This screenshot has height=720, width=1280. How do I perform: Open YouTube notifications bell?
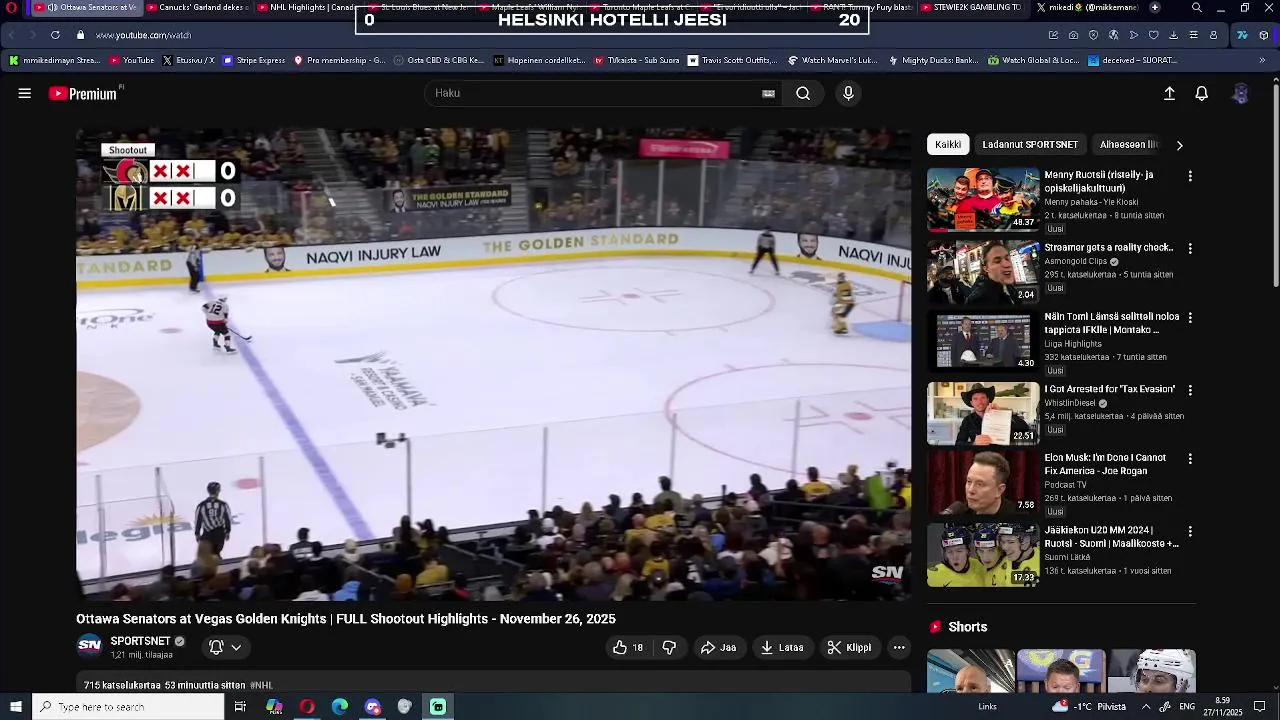pyautogui.click(x=1202, y=93)
